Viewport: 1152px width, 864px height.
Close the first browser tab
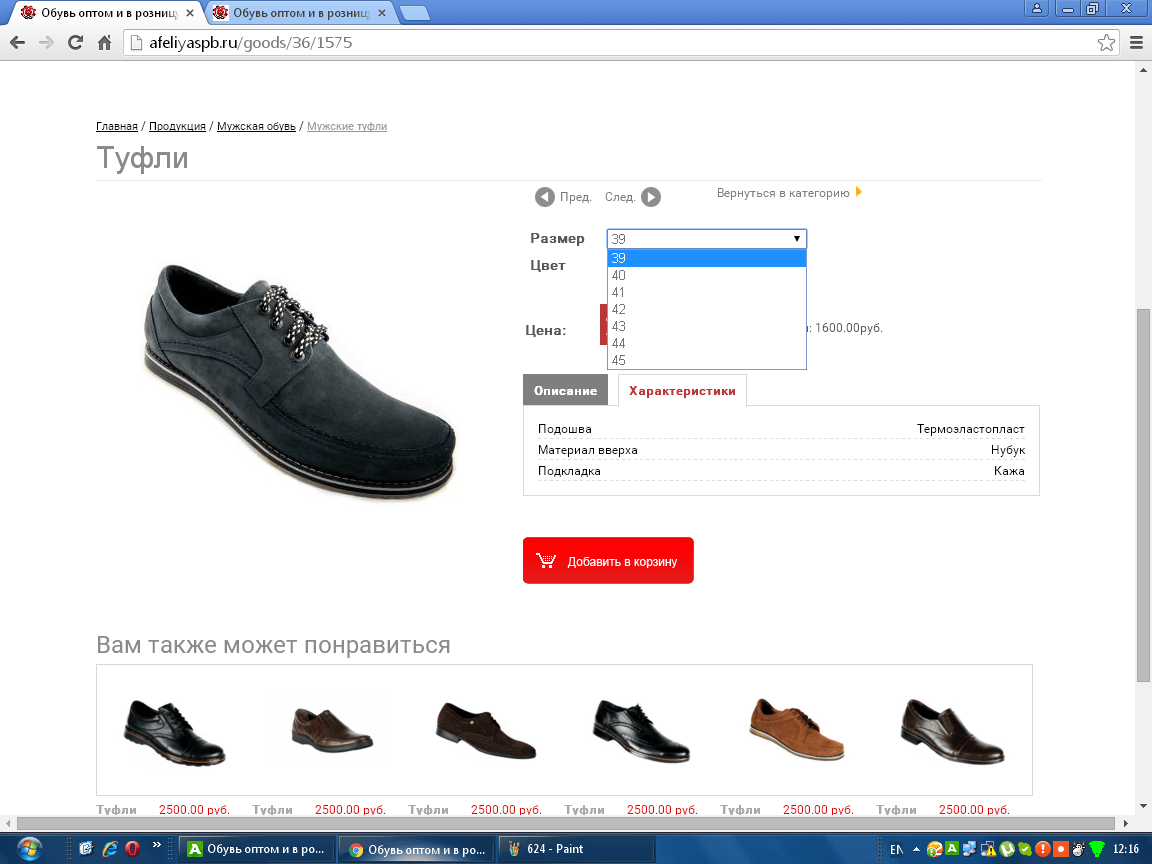point(190,13)
